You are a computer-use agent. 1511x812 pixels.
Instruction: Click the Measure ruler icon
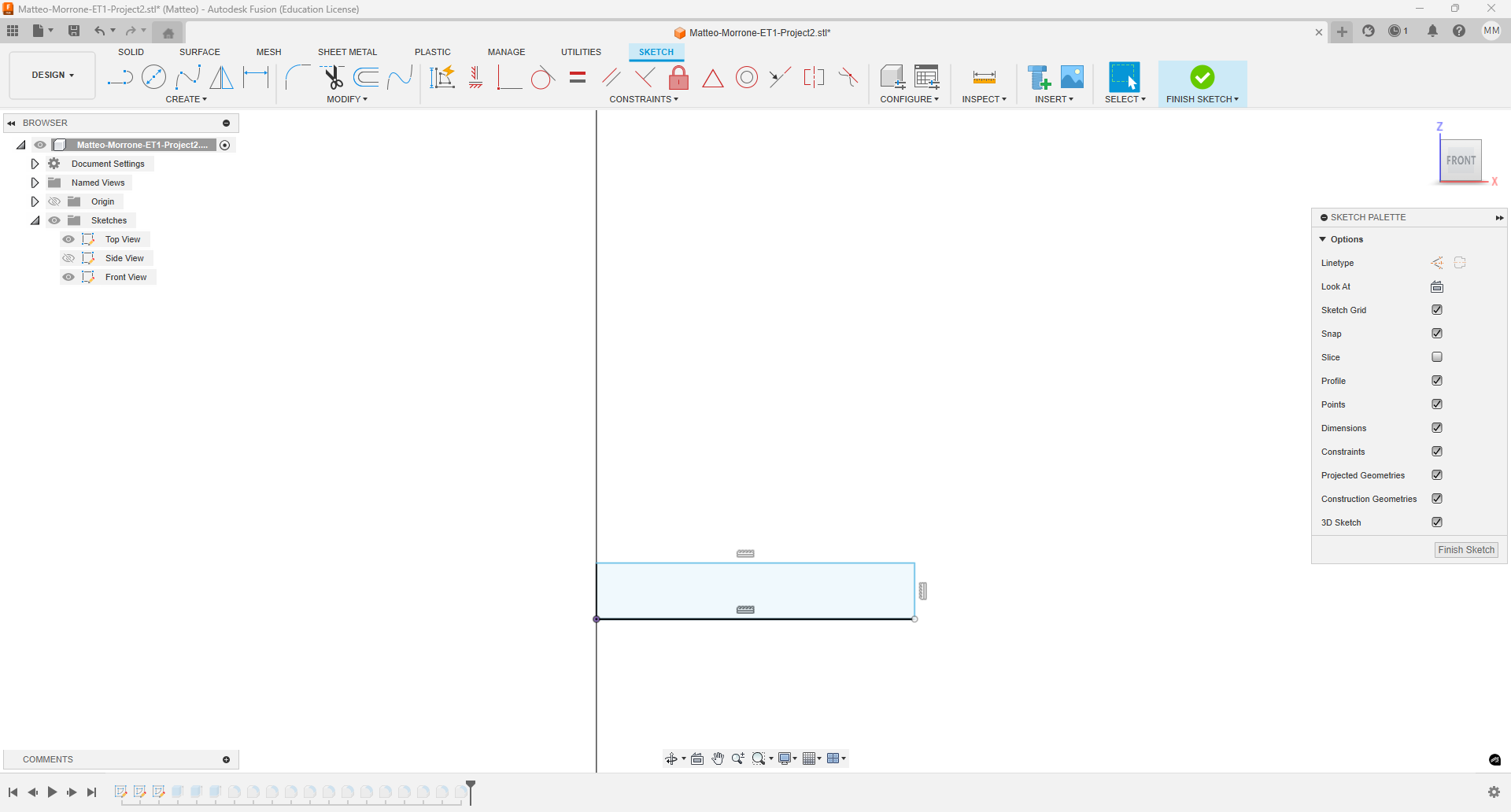(984, 77)
